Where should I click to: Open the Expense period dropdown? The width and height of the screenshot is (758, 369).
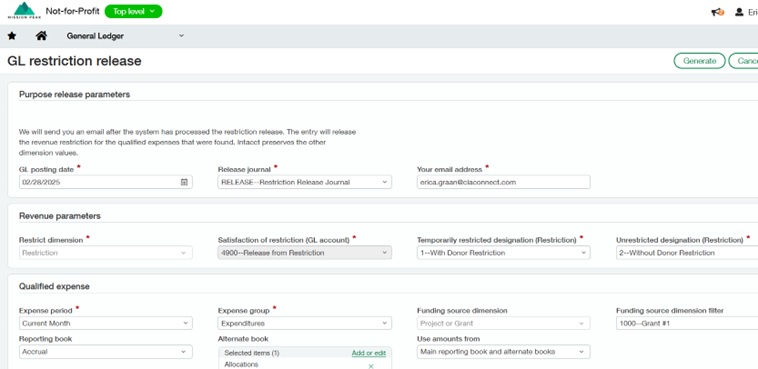coord(106,324)
